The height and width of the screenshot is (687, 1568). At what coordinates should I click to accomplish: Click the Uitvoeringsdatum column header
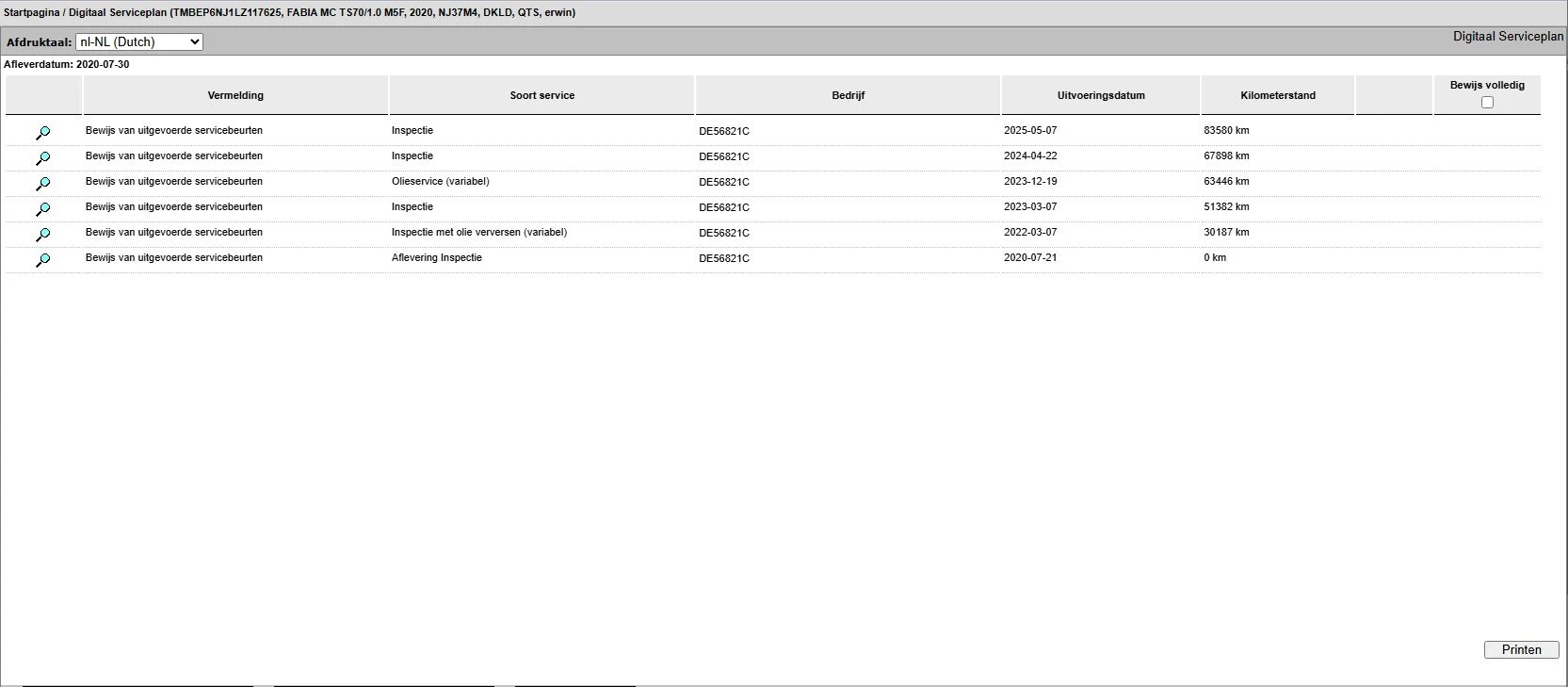(1101, 95)
